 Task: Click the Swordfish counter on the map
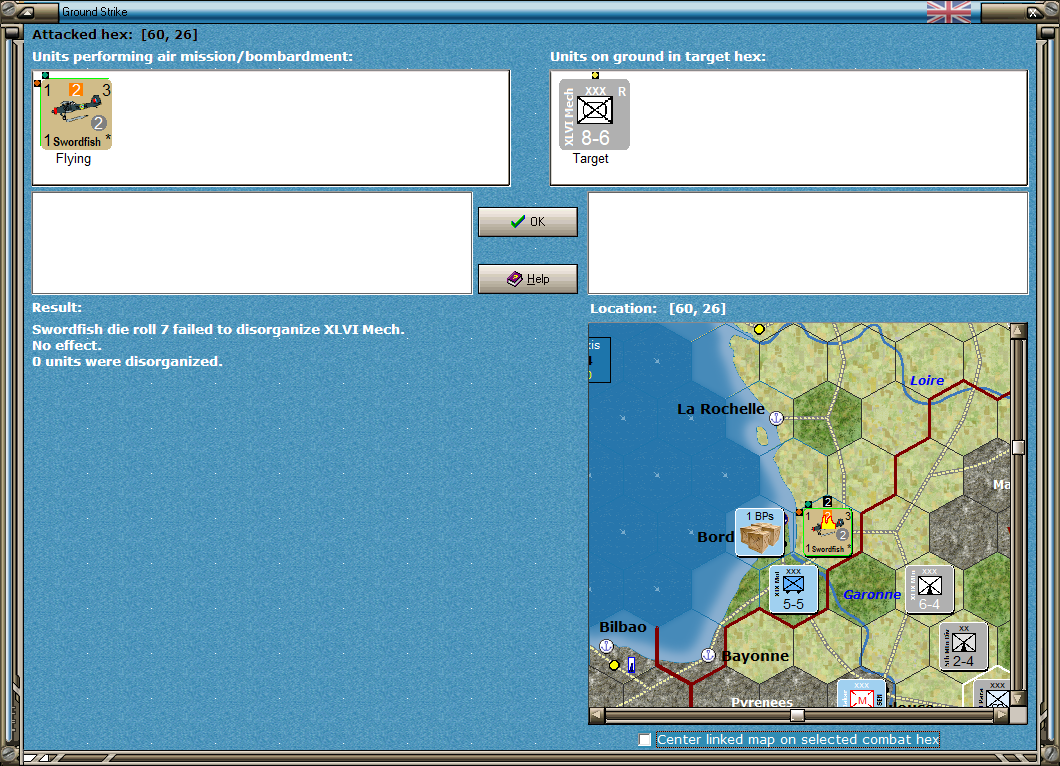tap(828, 533)
